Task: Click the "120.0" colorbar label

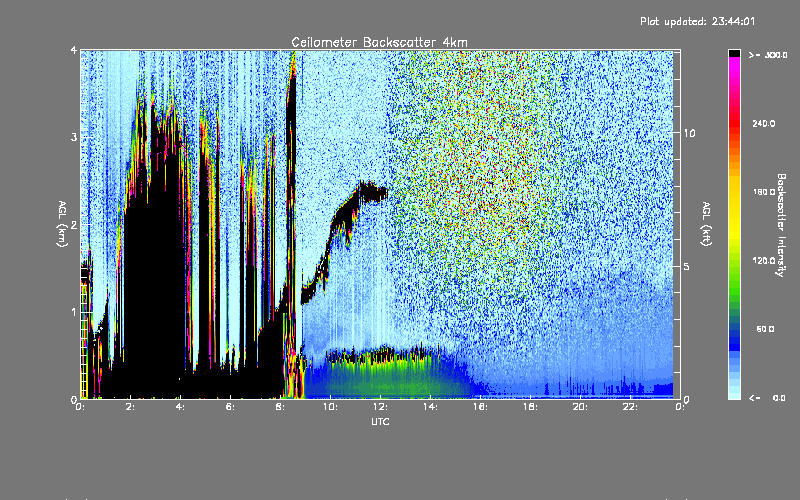Action: 764,261
